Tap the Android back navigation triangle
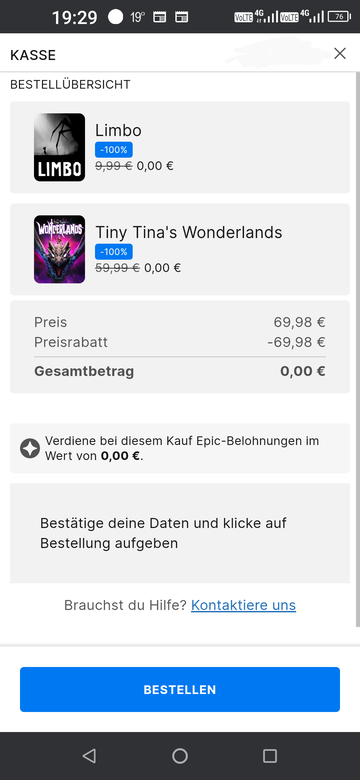Screen dimensions: 360x780 [90, 756]
